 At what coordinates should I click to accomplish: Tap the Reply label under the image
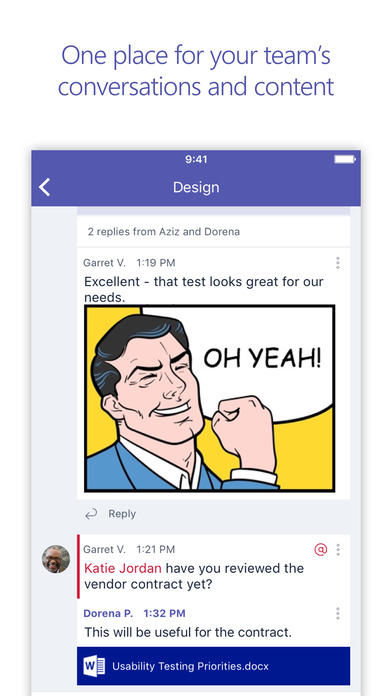click(122, 514)
